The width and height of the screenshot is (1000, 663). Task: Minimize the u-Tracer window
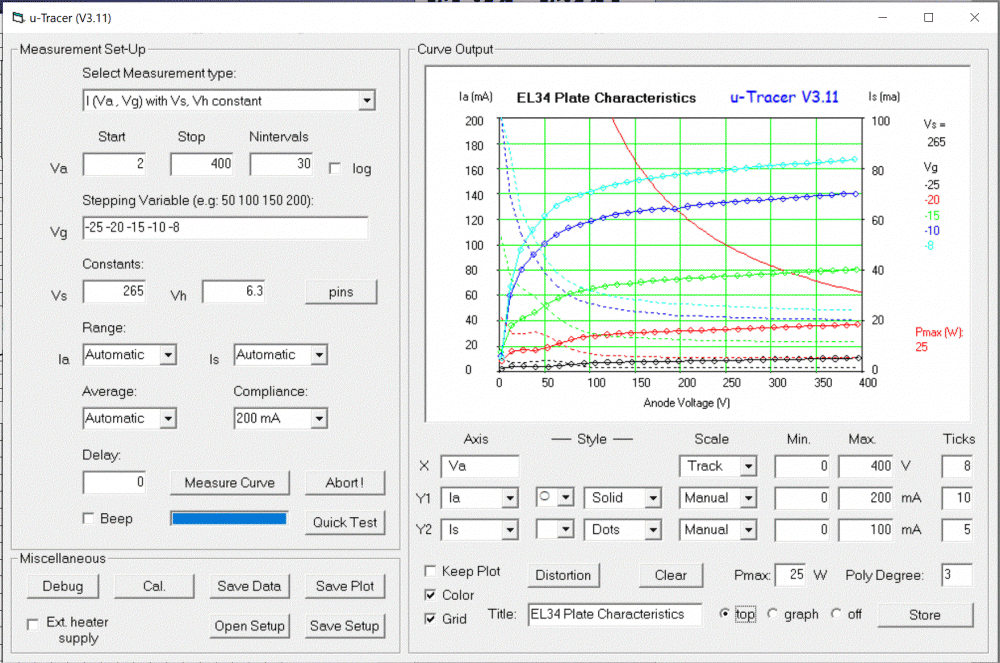(882, 18)
